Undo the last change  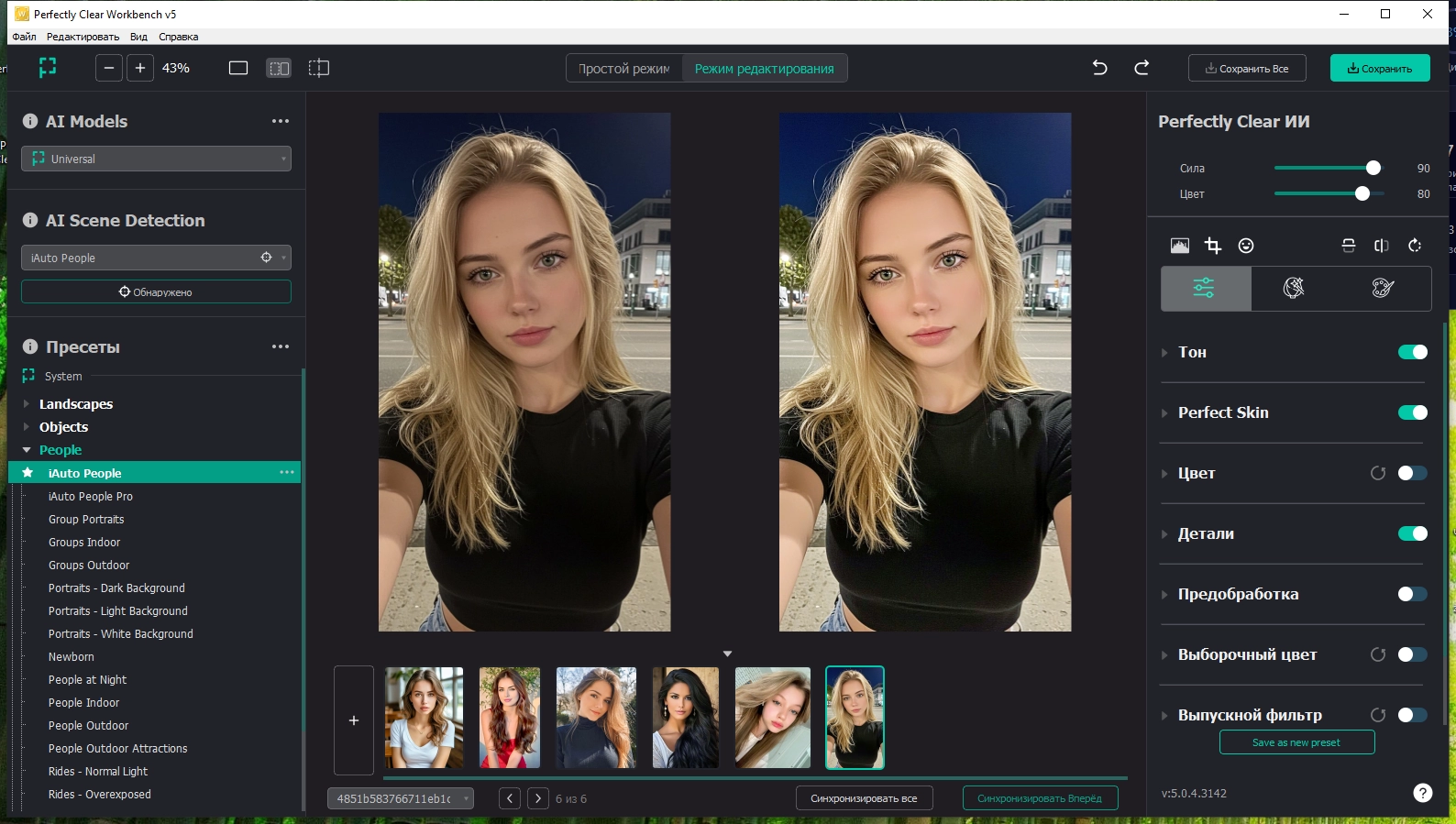coord(1100,68)
